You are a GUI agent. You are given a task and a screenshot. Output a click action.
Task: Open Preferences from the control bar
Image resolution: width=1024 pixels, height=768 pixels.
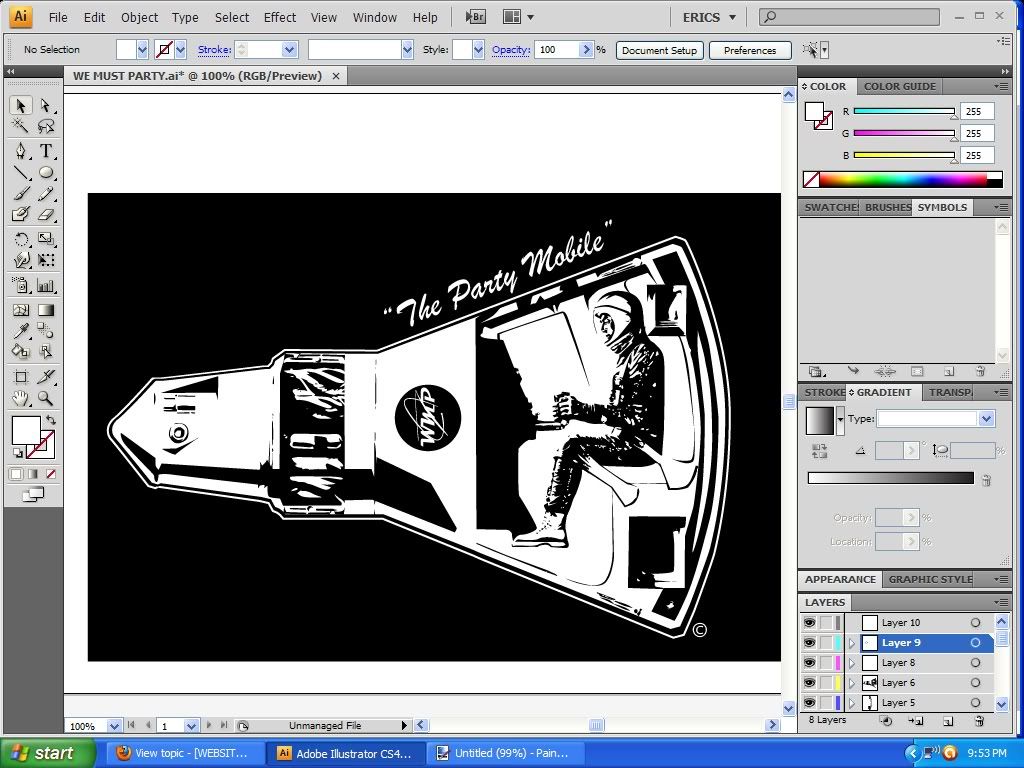coord(749,50)
